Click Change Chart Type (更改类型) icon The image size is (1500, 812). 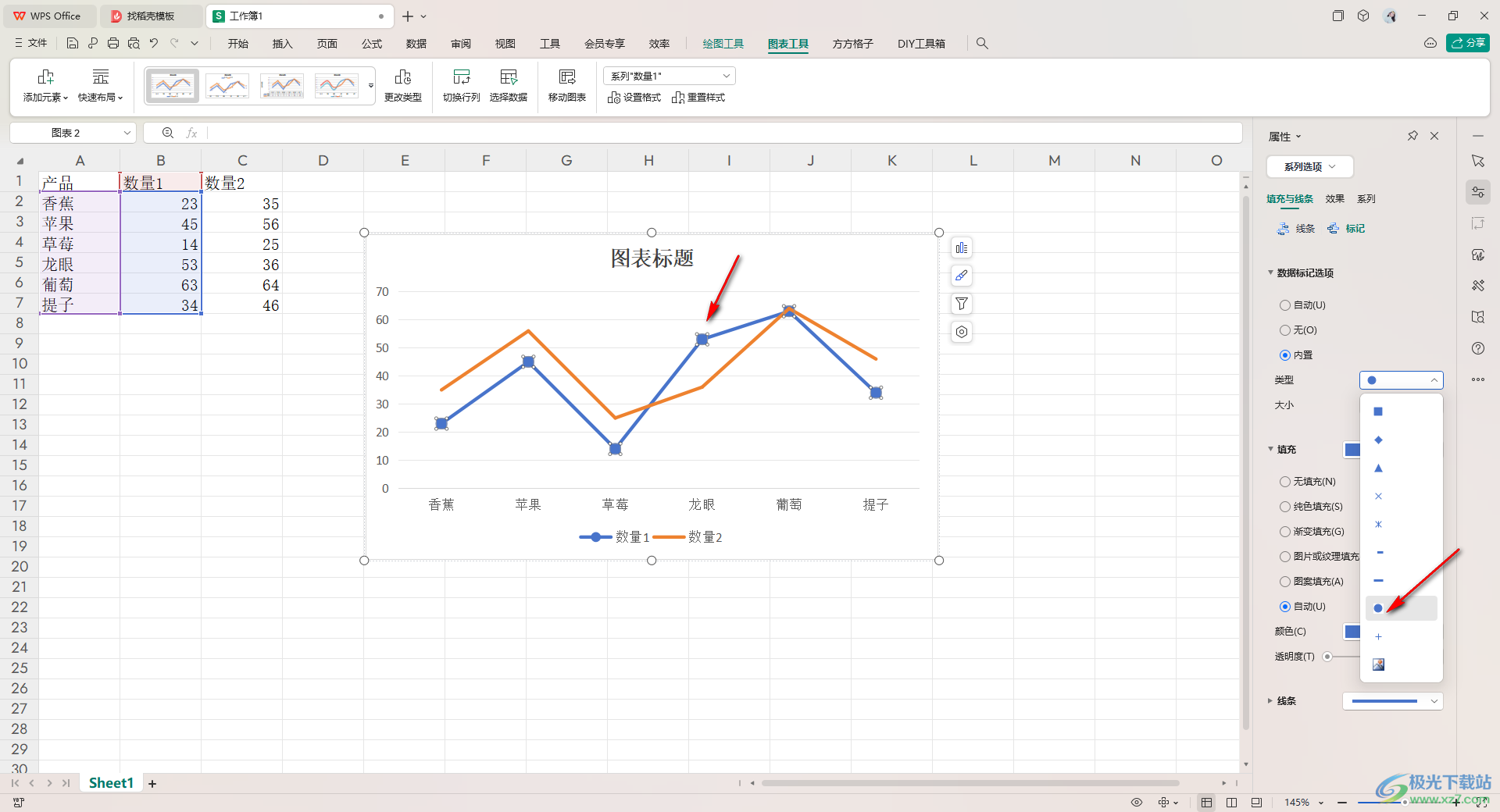coord(403,85)
